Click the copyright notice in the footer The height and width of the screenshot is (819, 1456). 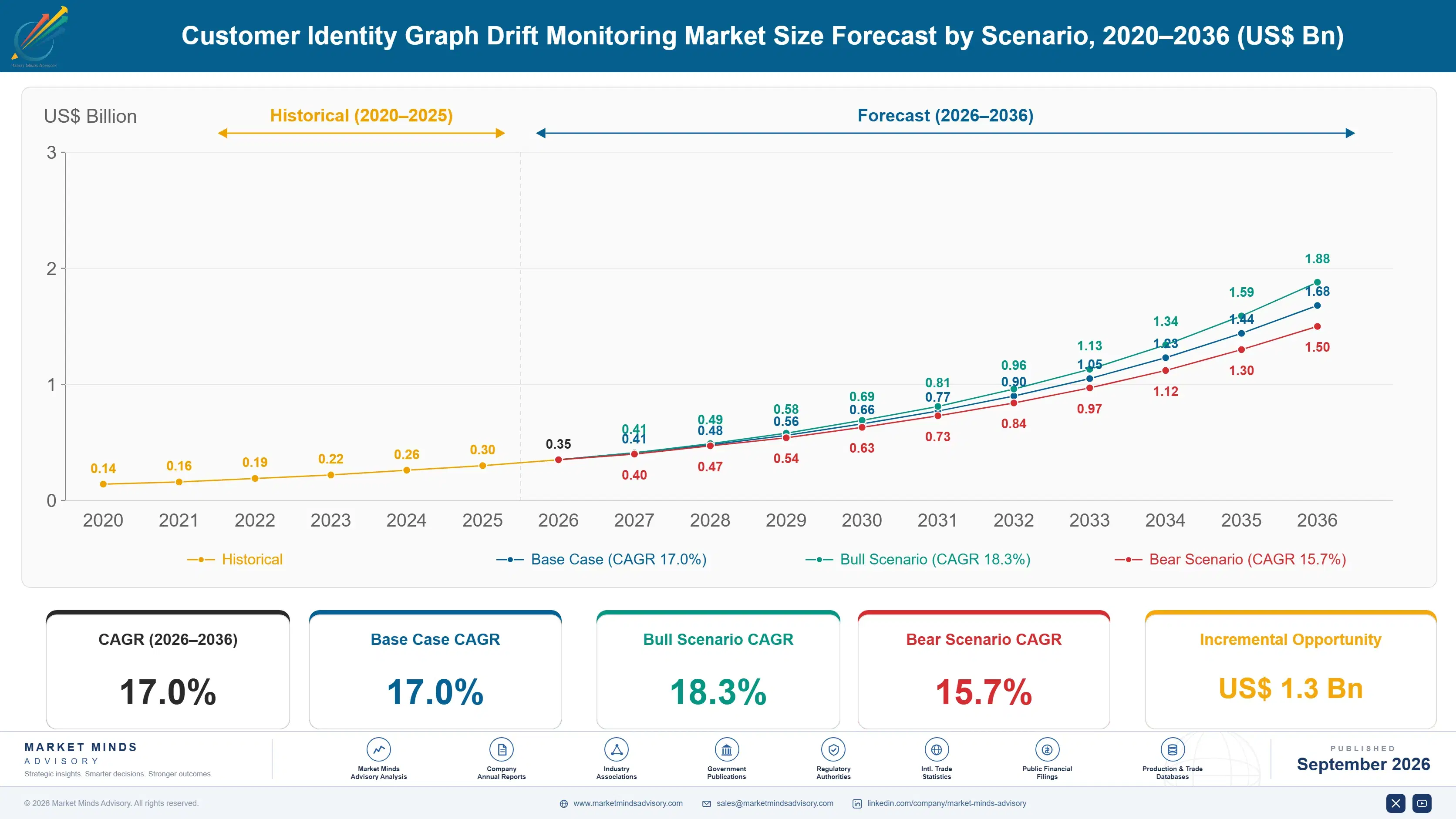pyautogui.click(x=111, y=803)
